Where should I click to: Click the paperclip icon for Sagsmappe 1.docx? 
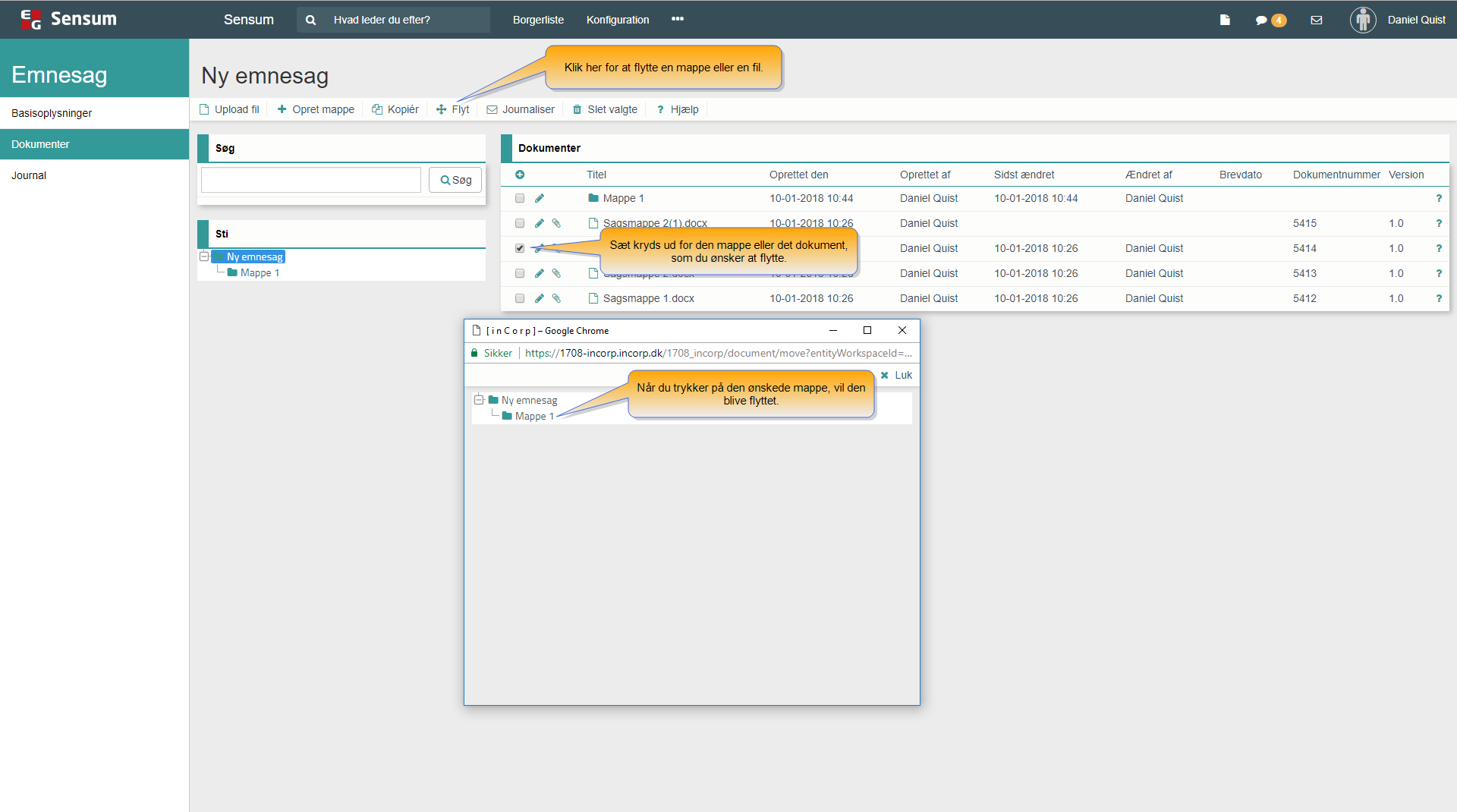click(556, 298)
